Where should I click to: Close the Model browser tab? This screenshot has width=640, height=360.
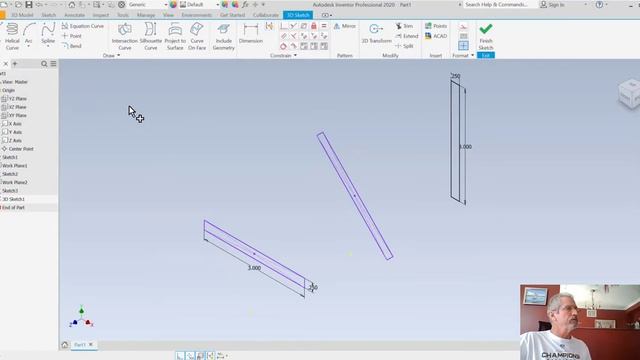tap(5, 64)
